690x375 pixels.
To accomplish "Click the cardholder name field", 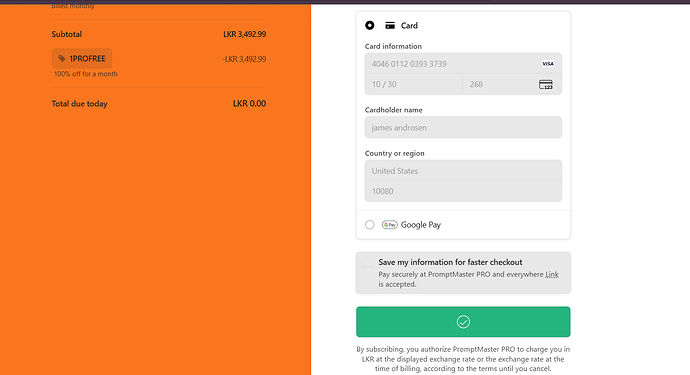I will pyautogui.click(x=463, y=128).
